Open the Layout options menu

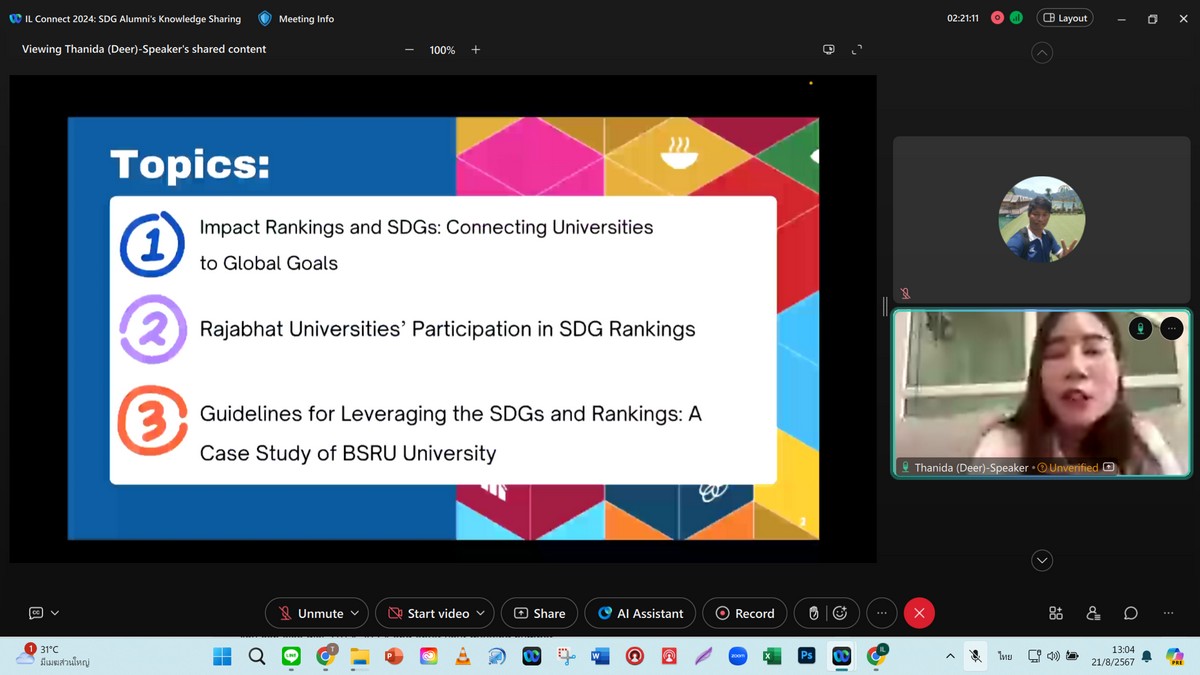tap(1065, 18)
